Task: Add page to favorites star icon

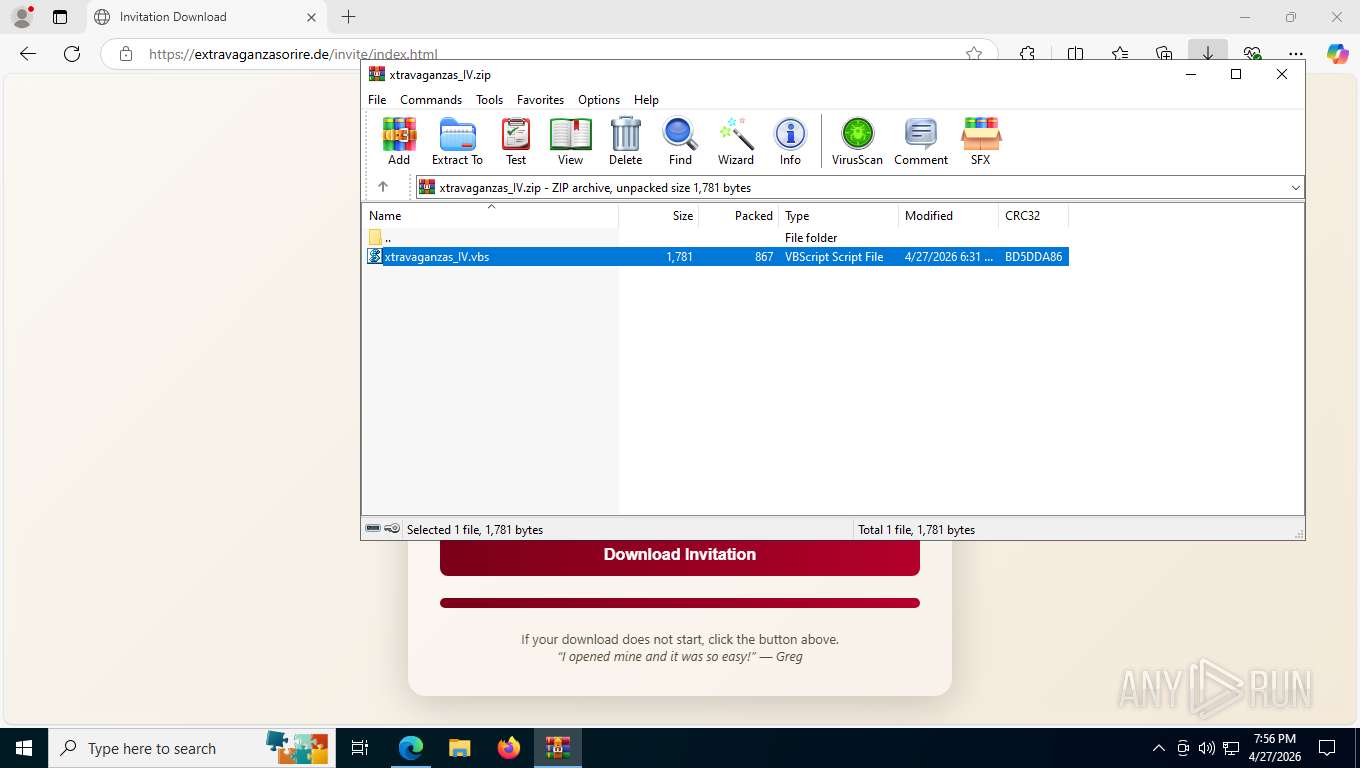Action: [973, 54]
